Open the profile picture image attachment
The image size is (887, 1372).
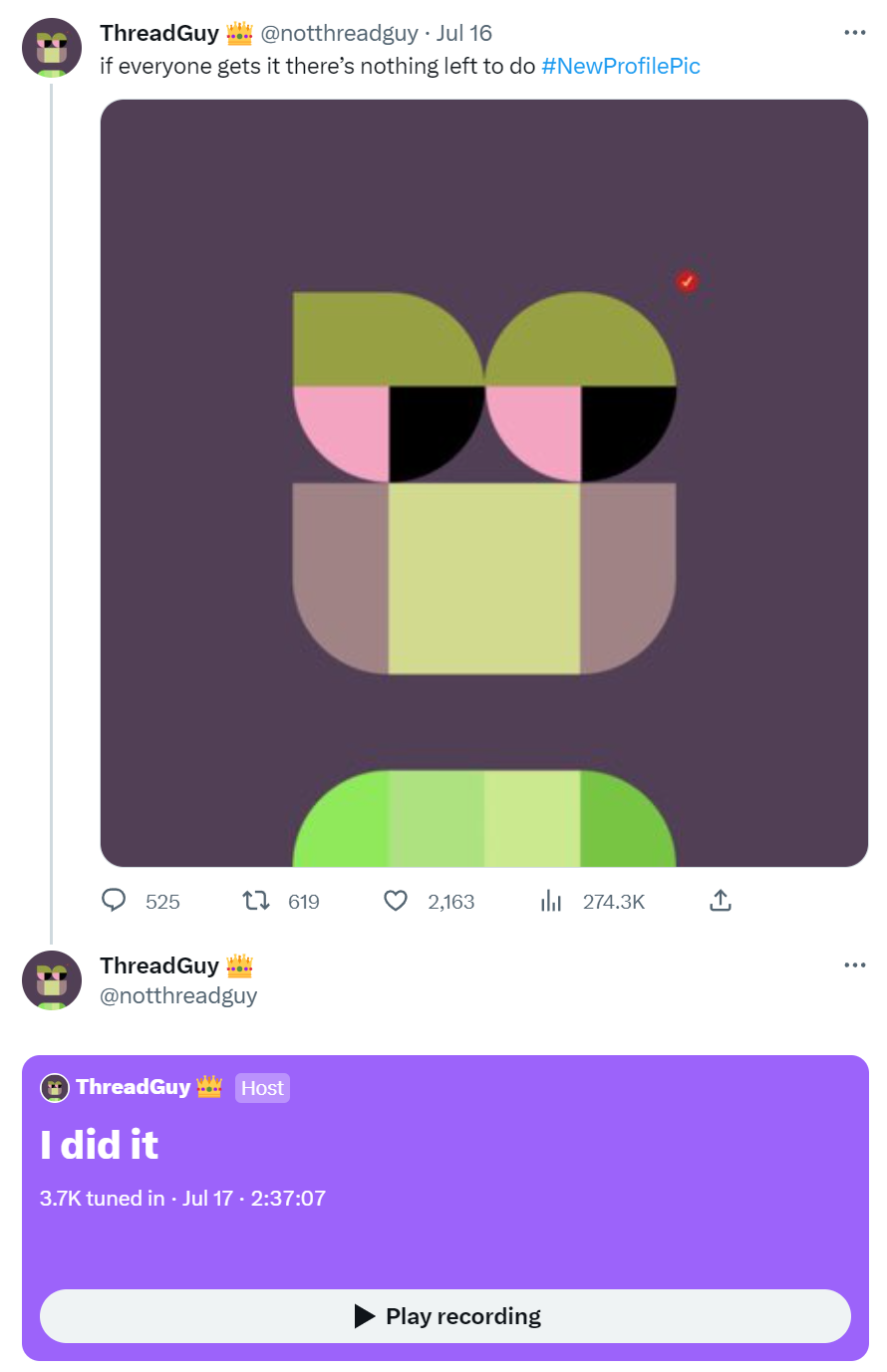[x=484, y=482]
